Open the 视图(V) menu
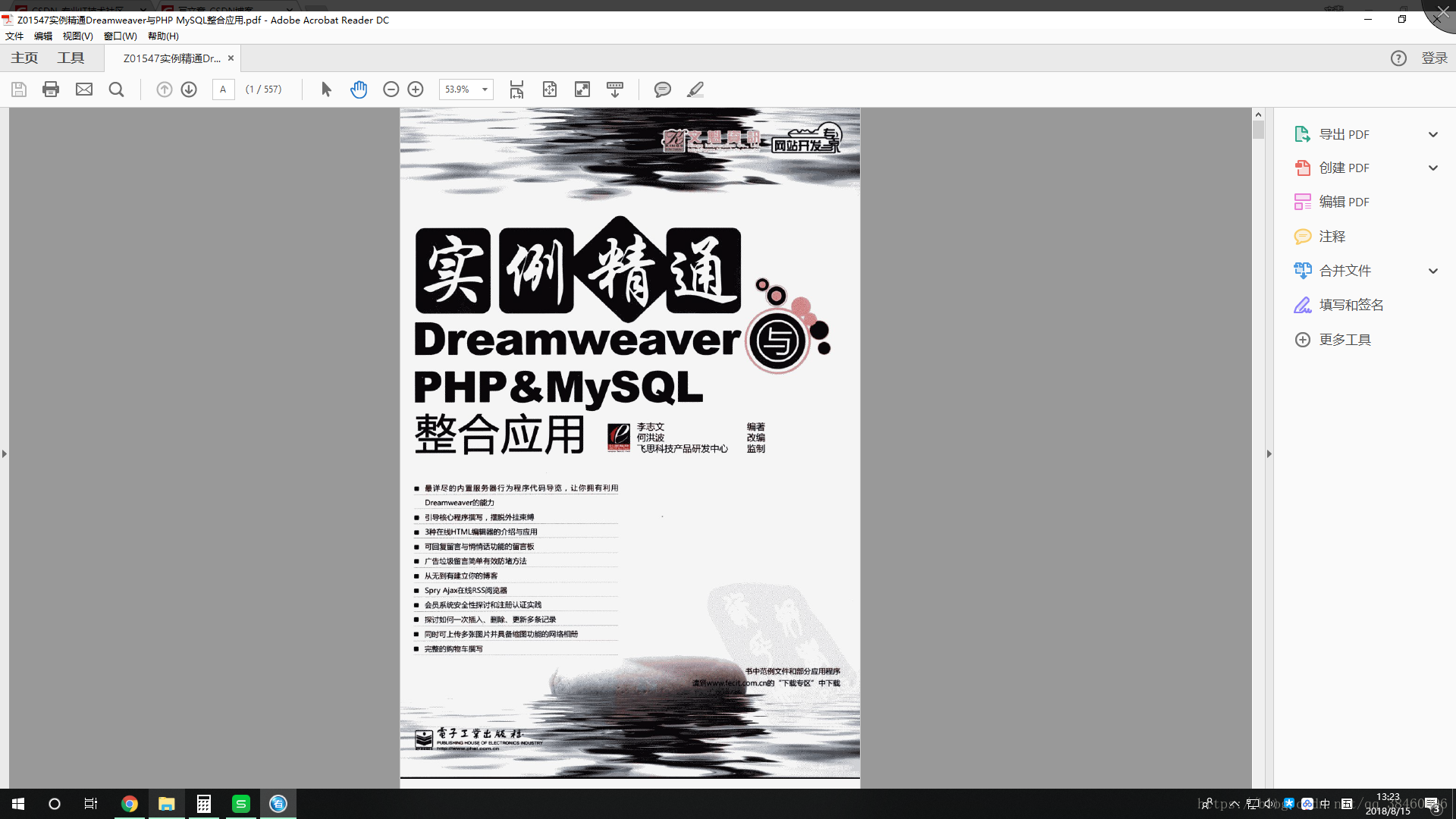The image size is (1456, 819). tap(77, 36)
